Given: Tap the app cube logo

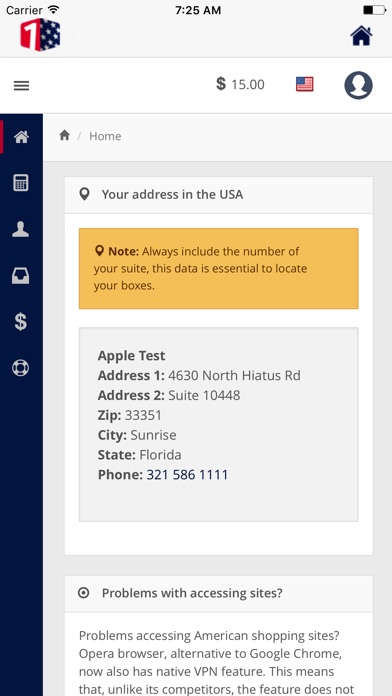Looking at the screenshot, I should pyautogui.click(x=40, y=35).
